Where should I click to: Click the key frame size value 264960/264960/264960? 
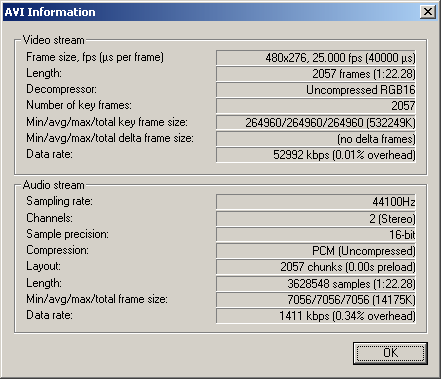[x=316, y=123]
